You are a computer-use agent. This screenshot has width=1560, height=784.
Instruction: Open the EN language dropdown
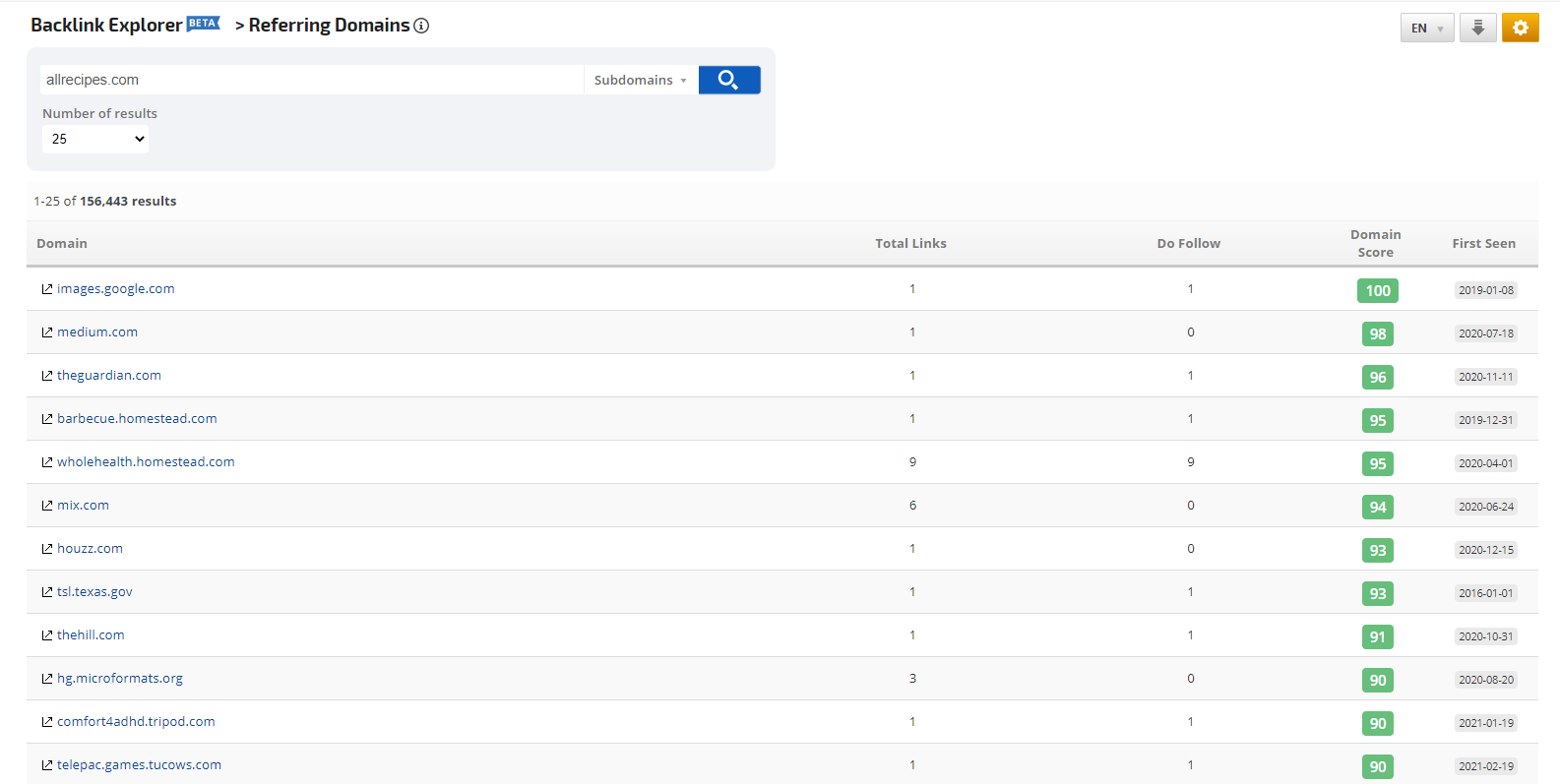coord(1426,28)
